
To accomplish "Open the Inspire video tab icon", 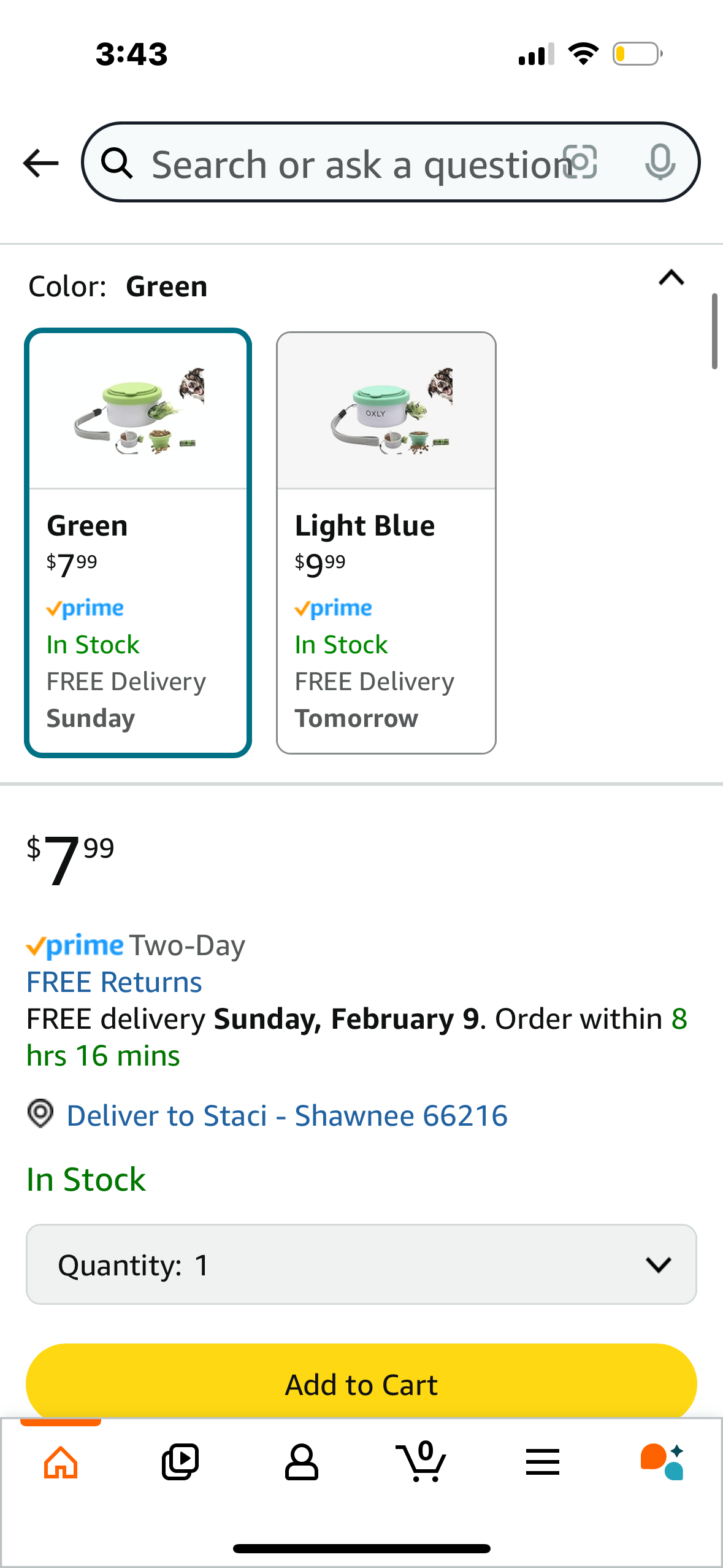I will [180, 1463].
